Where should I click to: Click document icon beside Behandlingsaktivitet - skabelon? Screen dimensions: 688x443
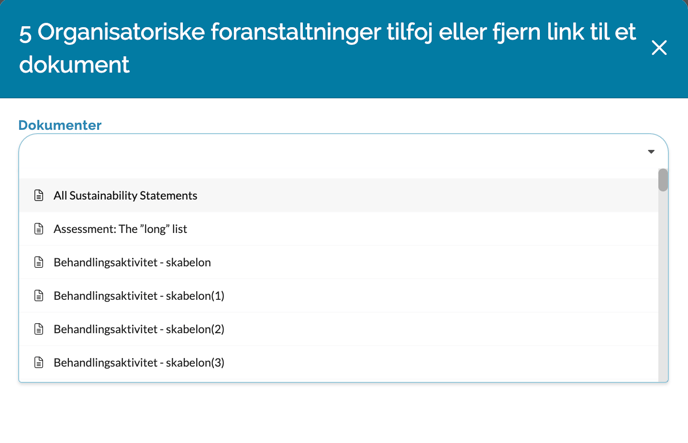coord(39,262)
